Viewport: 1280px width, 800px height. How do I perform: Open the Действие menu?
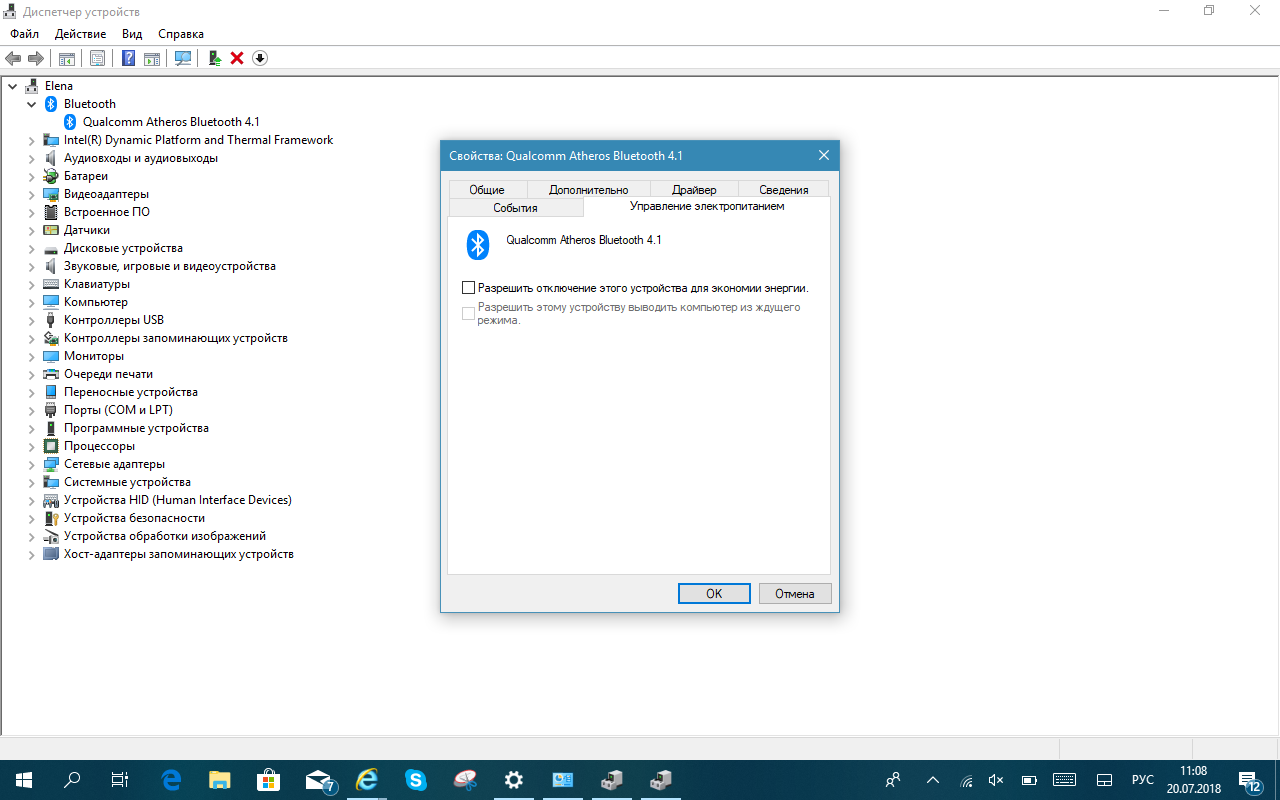pyautogui.click(x=80, y=34)
